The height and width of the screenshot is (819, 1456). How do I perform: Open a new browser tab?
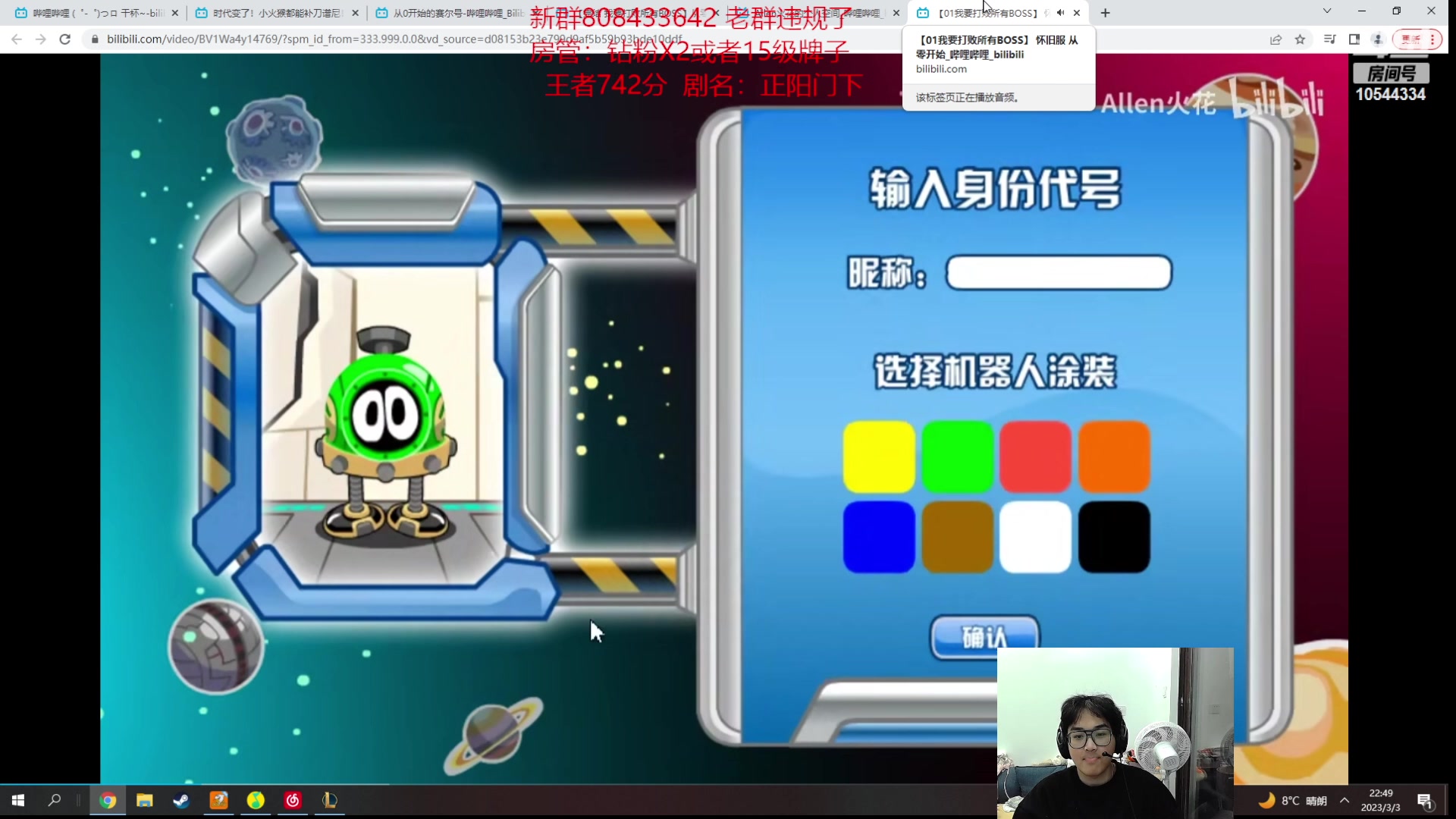click(x=1106, y=13)
